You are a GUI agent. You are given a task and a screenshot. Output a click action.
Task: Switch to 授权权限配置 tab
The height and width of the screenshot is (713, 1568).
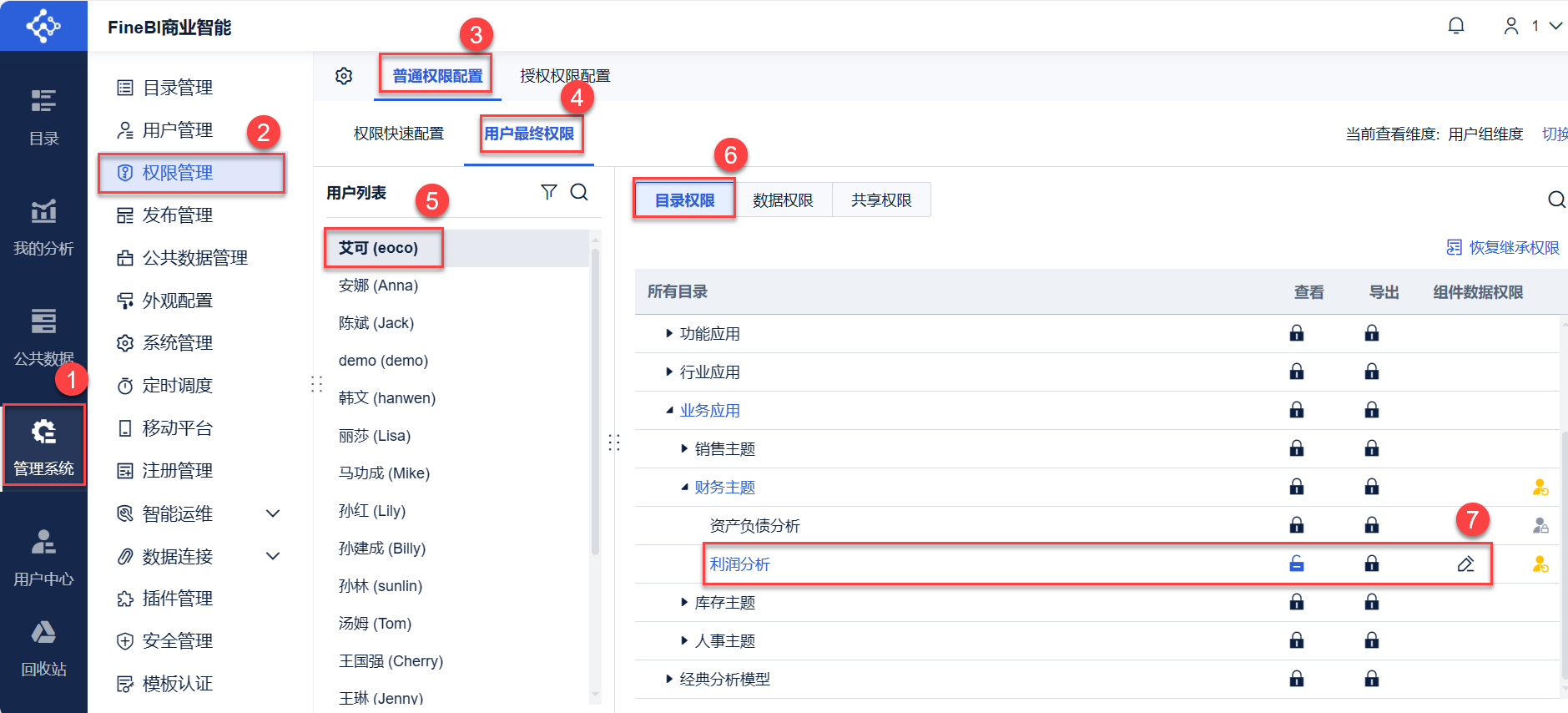[x=565, y=76]
